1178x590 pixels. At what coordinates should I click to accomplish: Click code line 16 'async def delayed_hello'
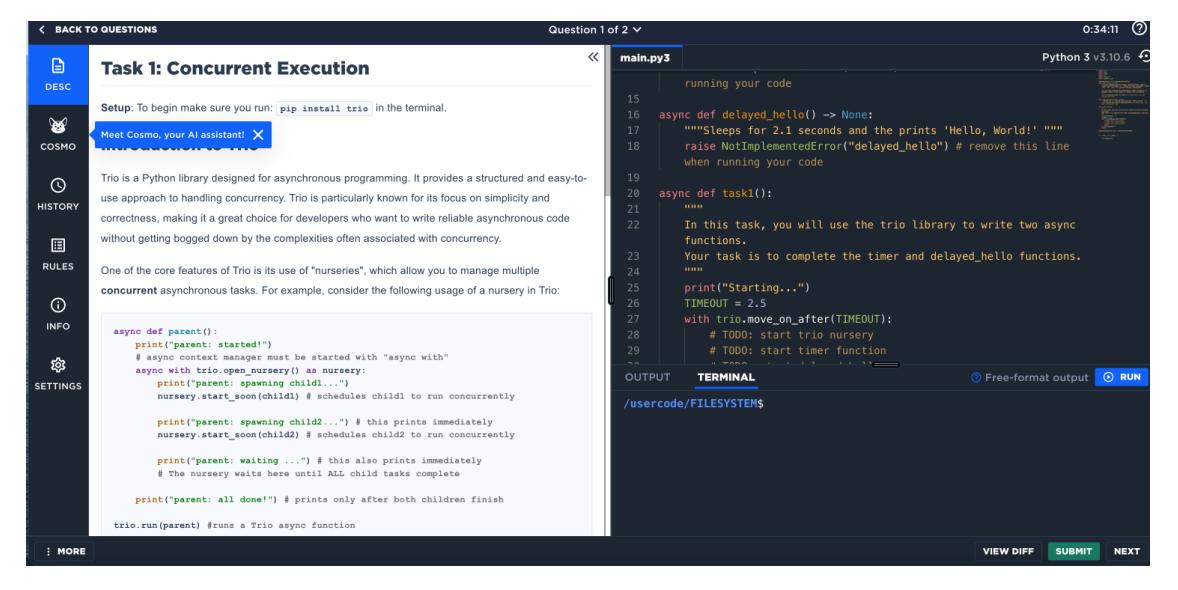(x=766, y=115)
